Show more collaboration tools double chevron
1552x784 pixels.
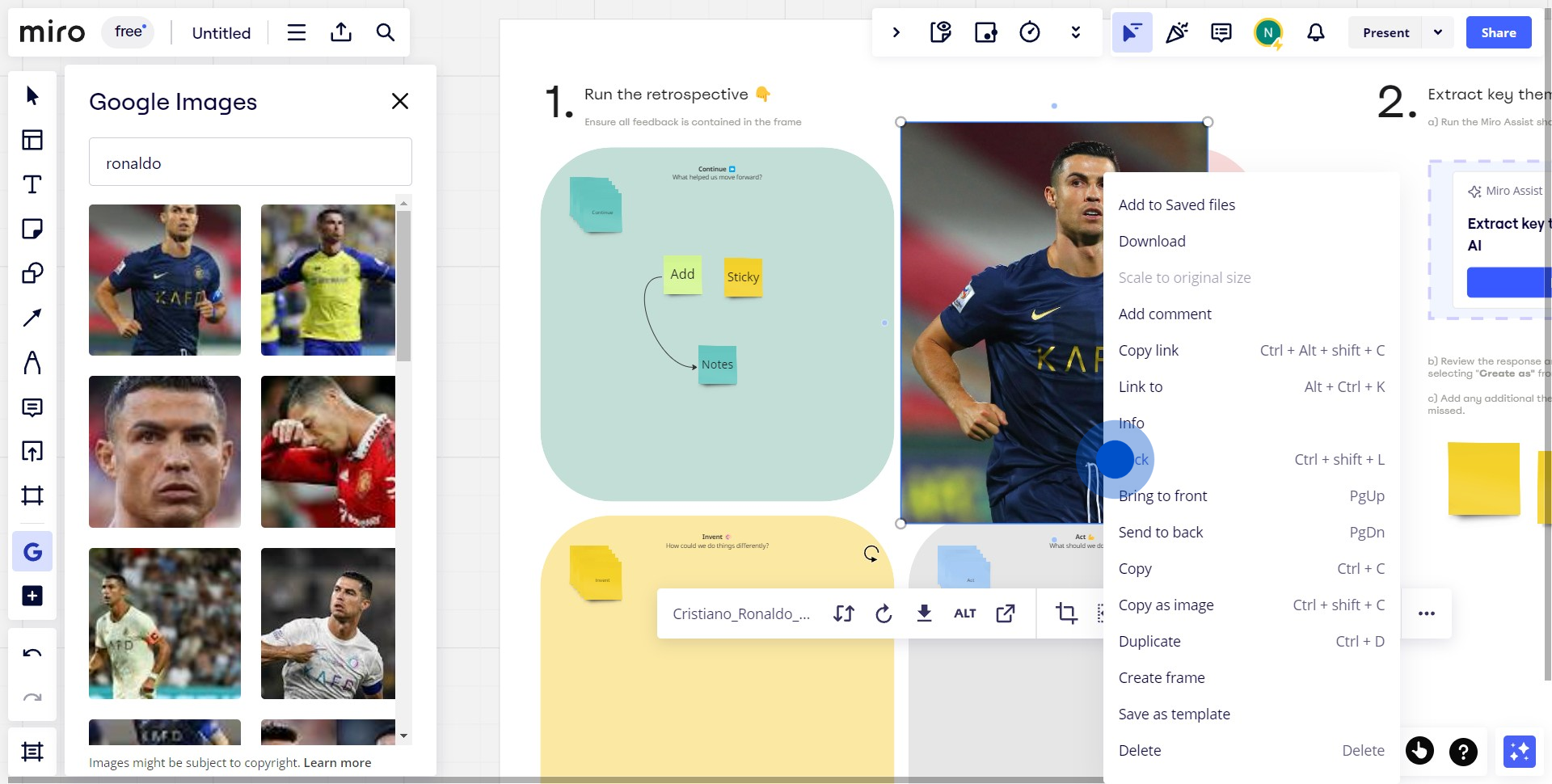[x=1075, y=32]
